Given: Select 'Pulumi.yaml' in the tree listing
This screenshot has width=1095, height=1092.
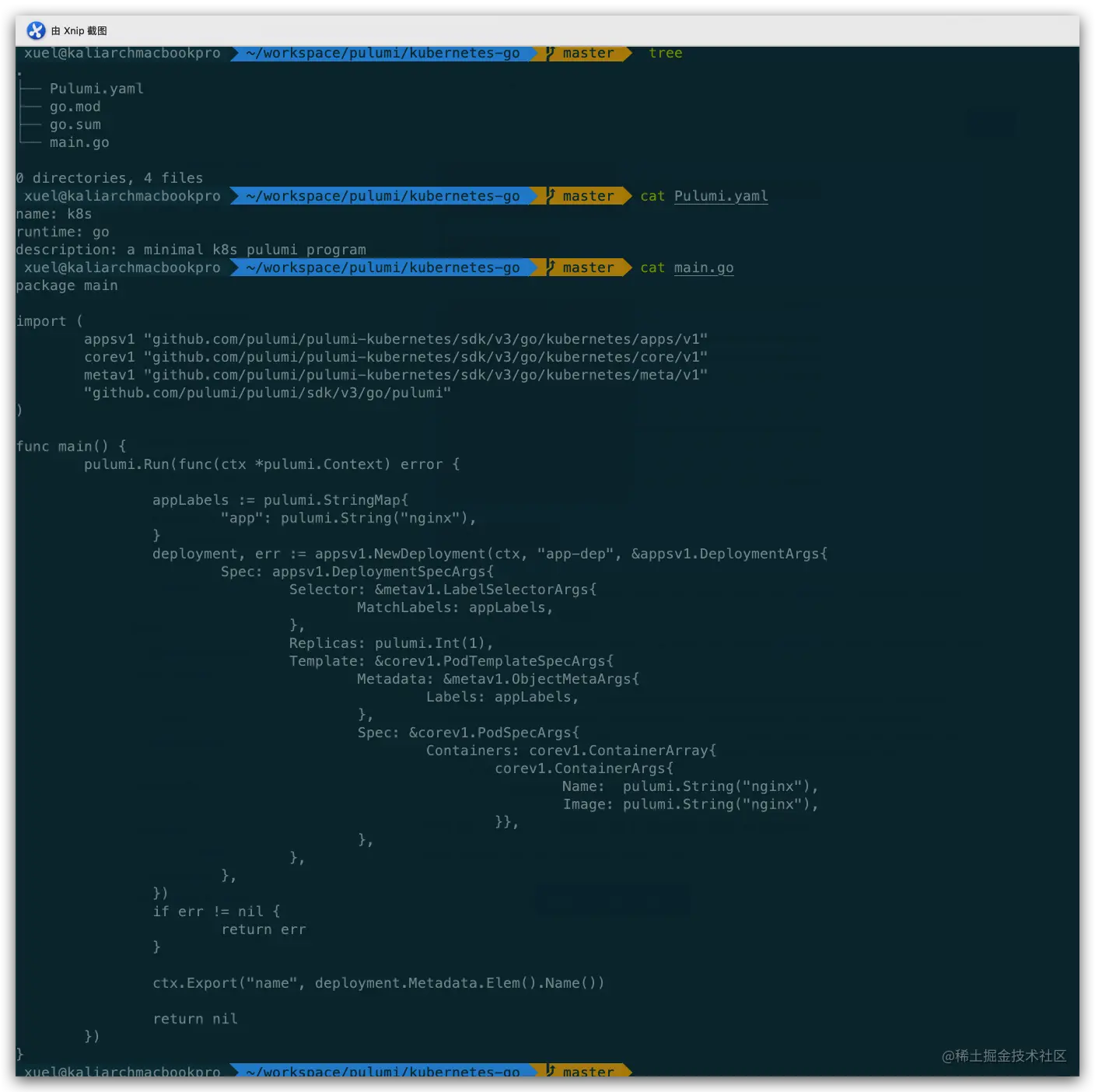Looking at the screenshot, I should point(96,89).
